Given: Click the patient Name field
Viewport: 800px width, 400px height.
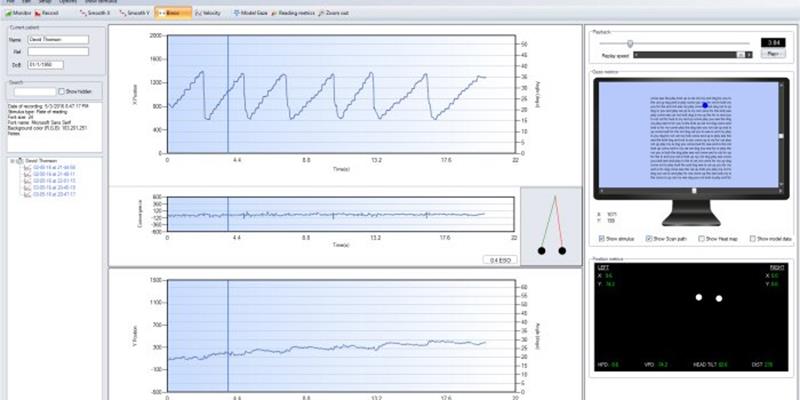Looking at the screenshot, I should click(58, 39).
